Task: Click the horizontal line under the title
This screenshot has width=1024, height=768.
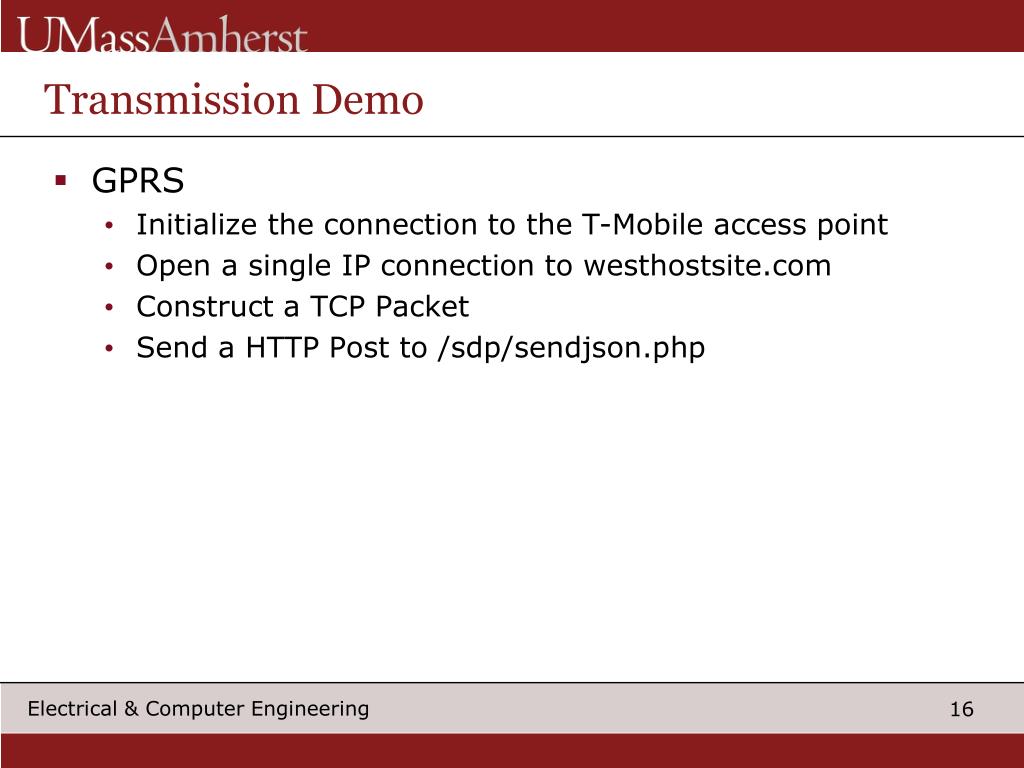Action: point(512,136)
